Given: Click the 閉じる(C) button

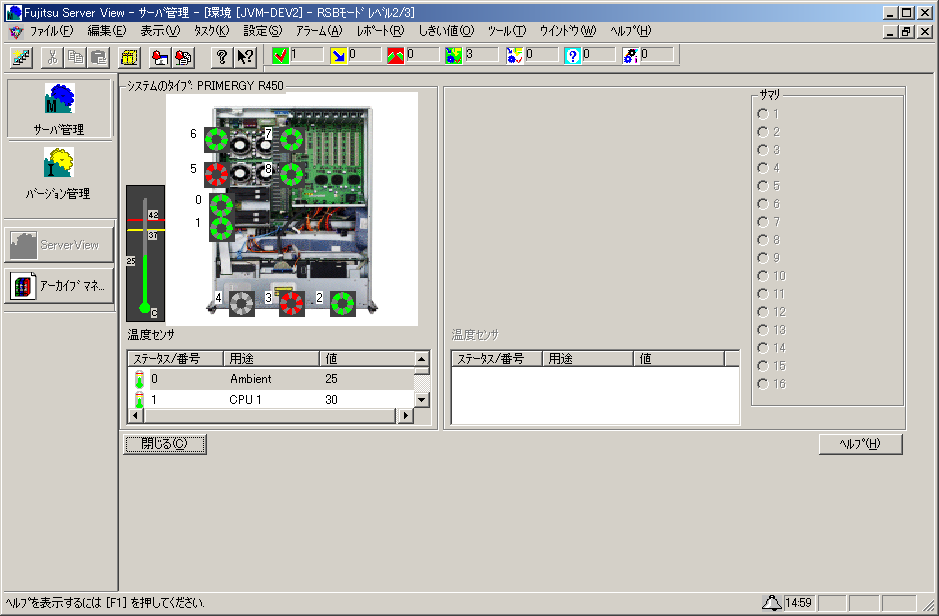Looking at the screenshot, I should (165, 444).
